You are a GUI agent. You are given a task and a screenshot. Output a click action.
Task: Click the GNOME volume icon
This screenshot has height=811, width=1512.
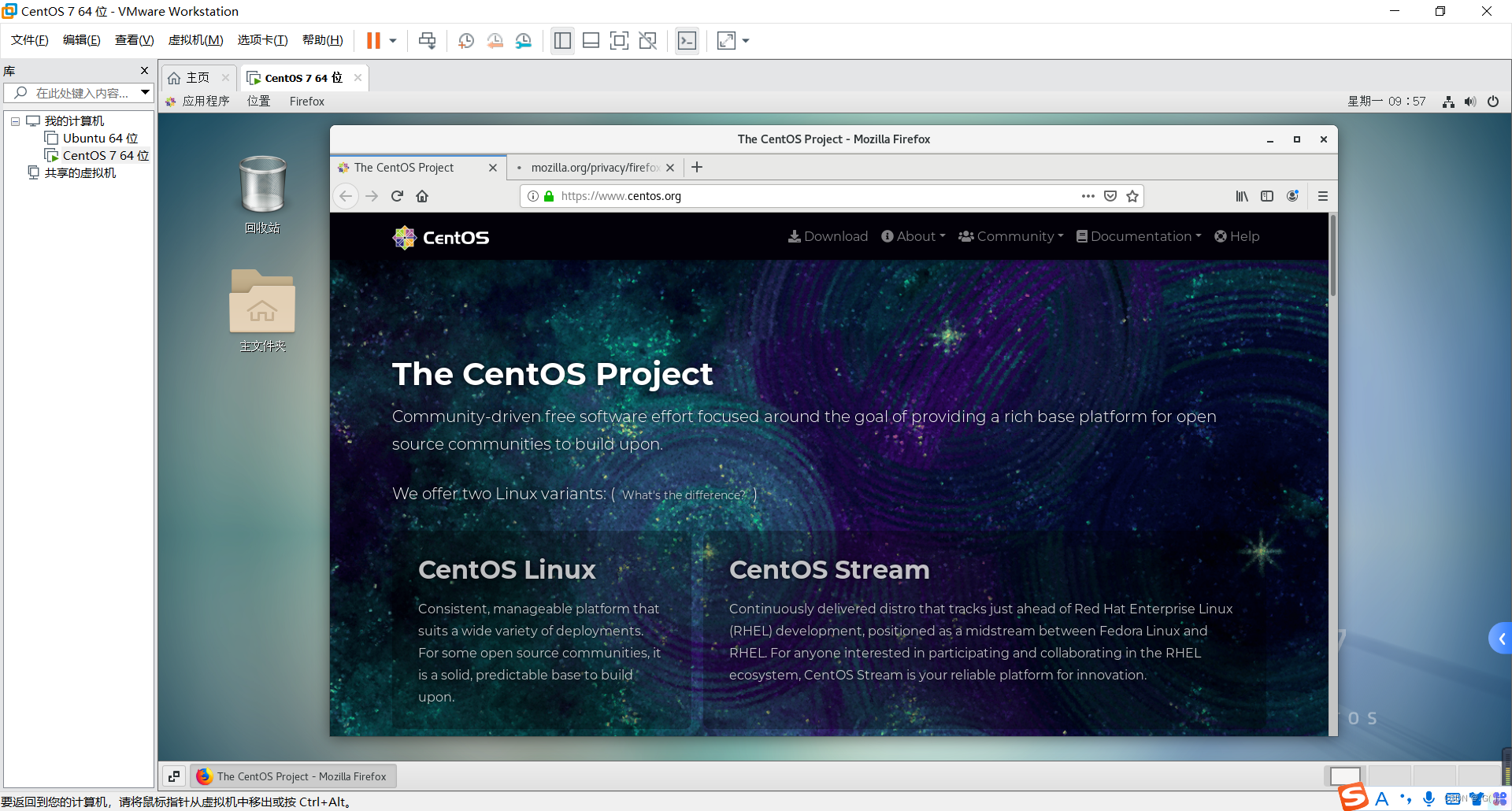click(x=1470, y=102)
